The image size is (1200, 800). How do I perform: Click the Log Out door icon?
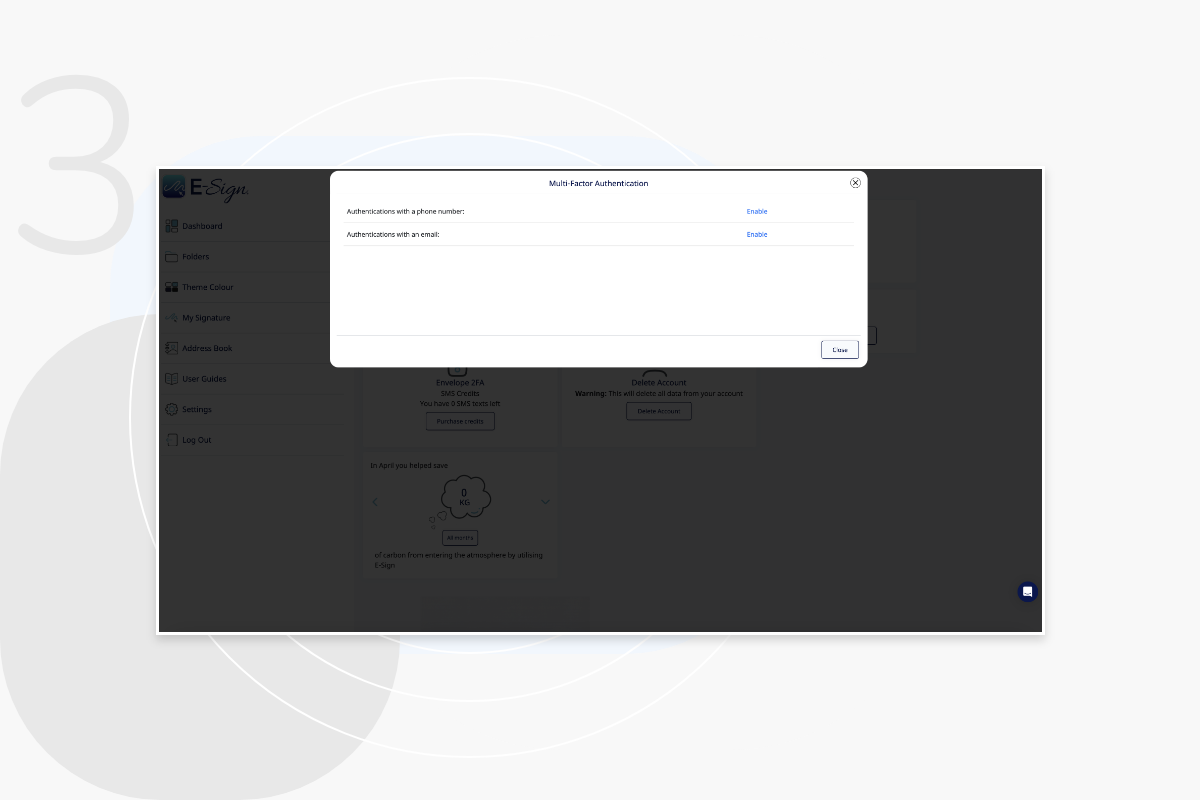pyautogui.click(x=172, y=440)
